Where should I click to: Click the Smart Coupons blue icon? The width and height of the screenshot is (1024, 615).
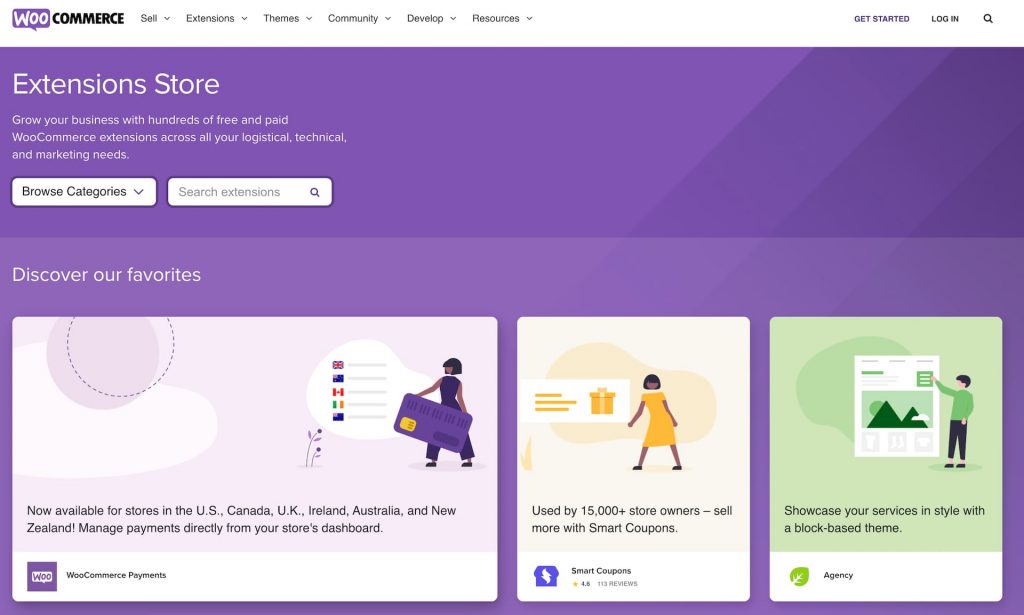click(x=546, y=576)
